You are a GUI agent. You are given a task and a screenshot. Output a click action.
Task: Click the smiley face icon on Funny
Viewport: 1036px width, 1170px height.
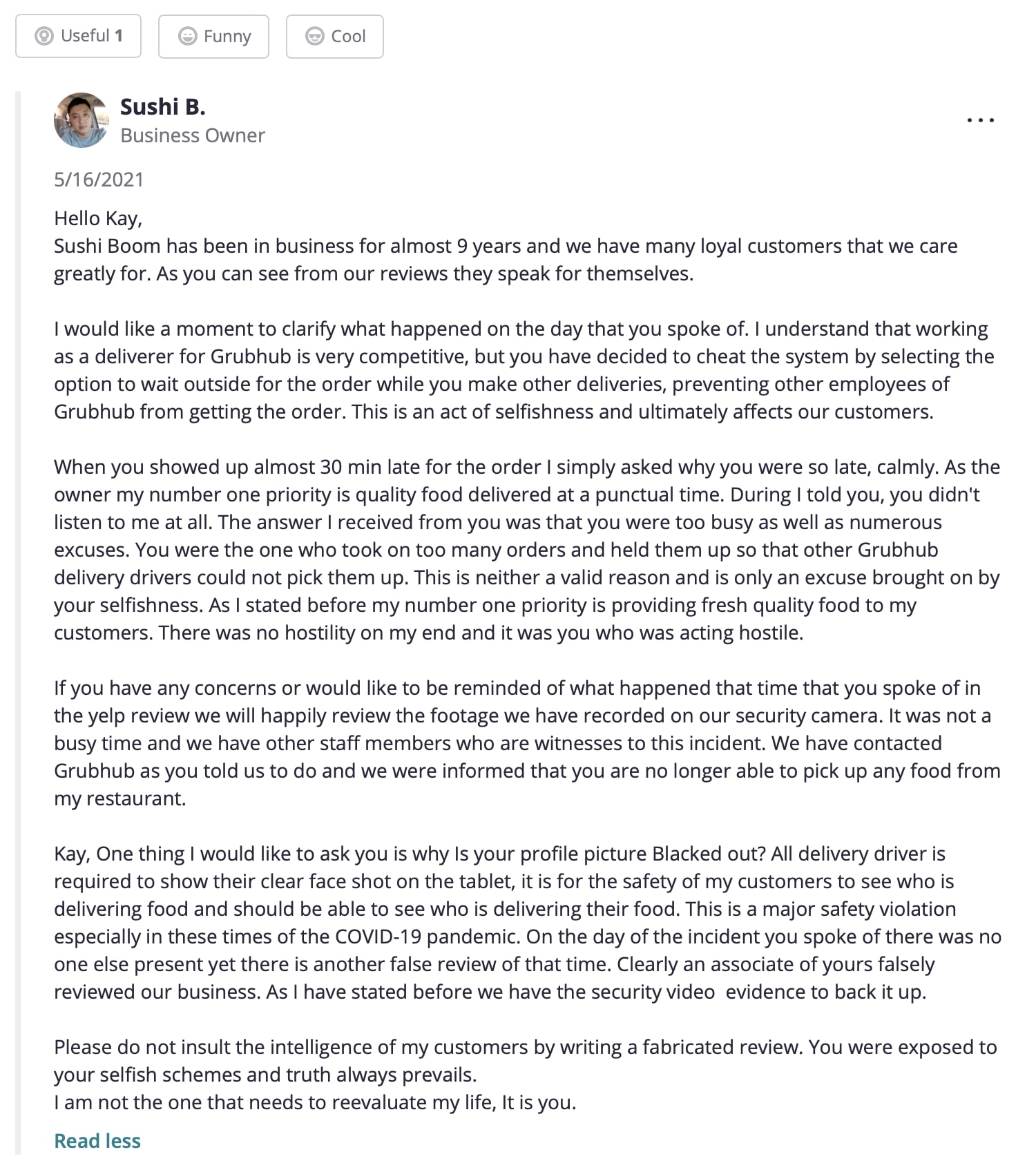pyautogui.click(x=187, y=36)
